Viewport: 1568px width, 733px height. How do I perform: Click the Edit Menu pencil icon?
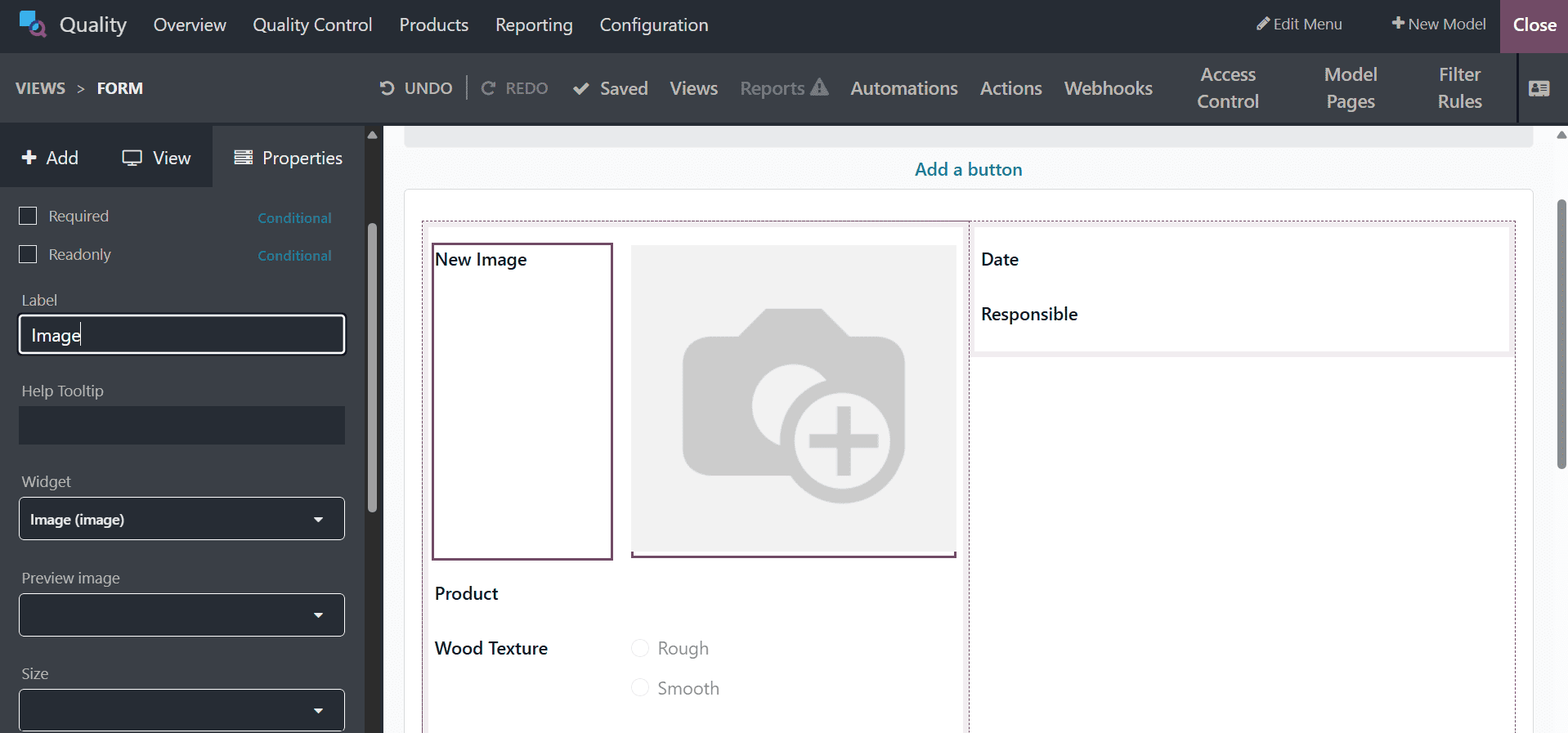[1263, 24]
